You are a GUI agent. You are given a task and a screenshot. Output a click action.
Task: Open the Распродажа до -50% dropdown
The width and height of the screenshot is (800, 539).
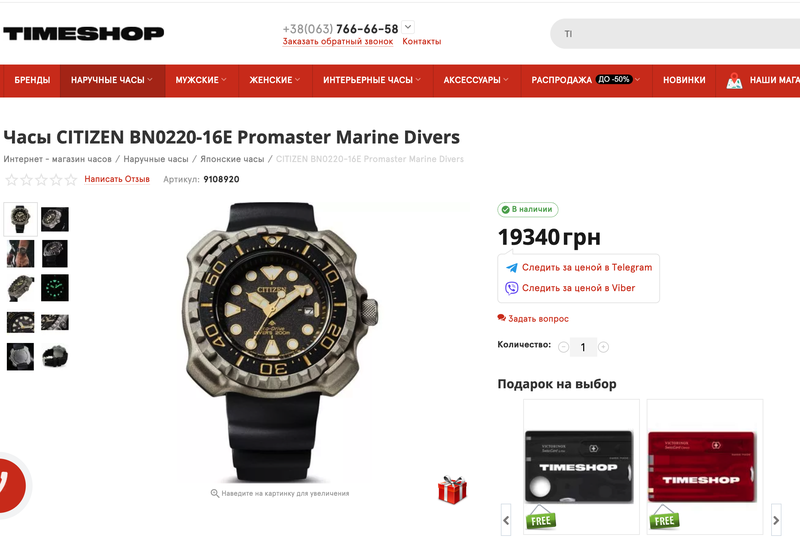(x=586, y=80)
